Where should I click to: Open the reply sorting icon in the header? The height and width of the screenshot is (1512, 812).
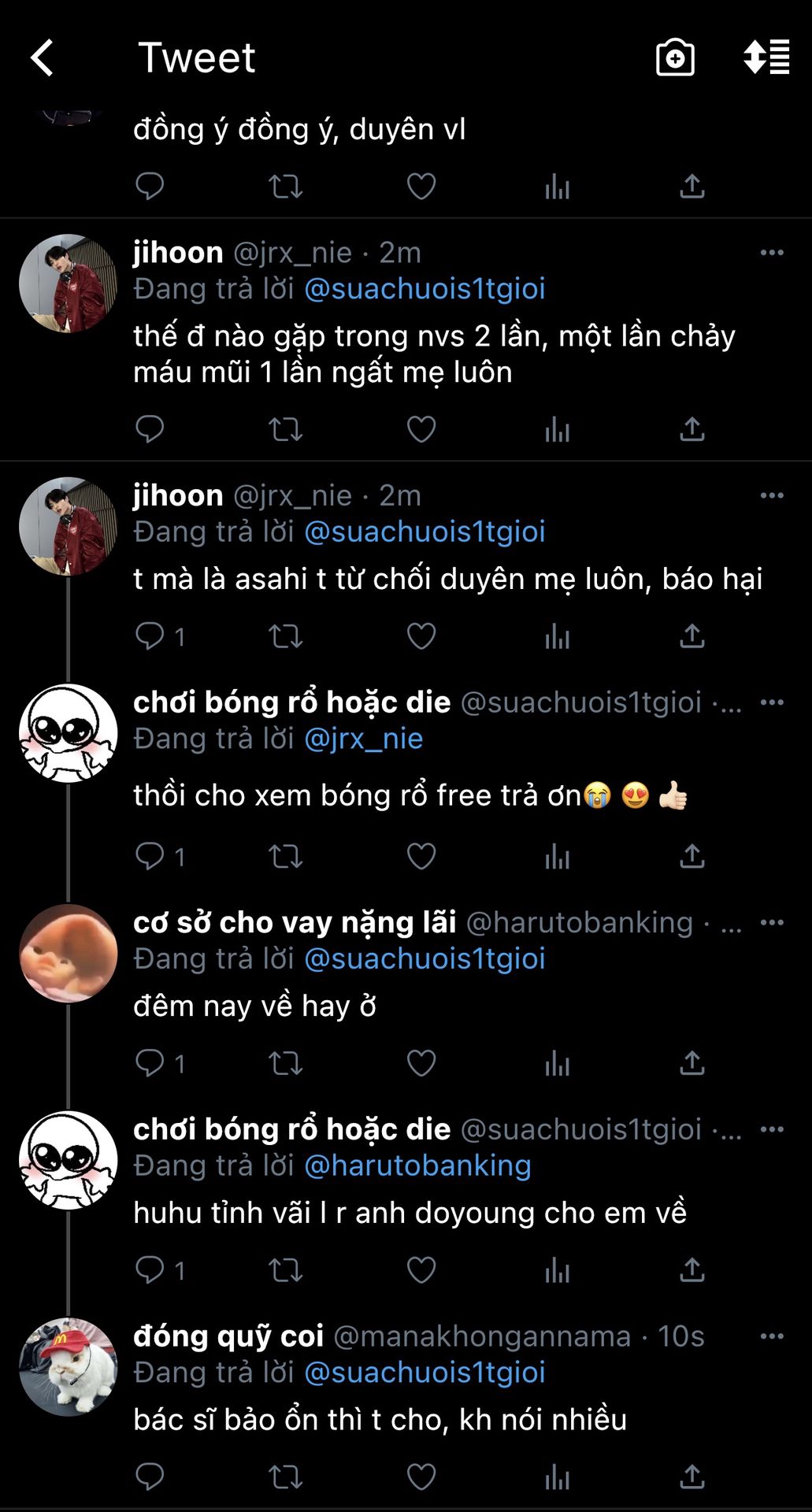pos(766,57)
